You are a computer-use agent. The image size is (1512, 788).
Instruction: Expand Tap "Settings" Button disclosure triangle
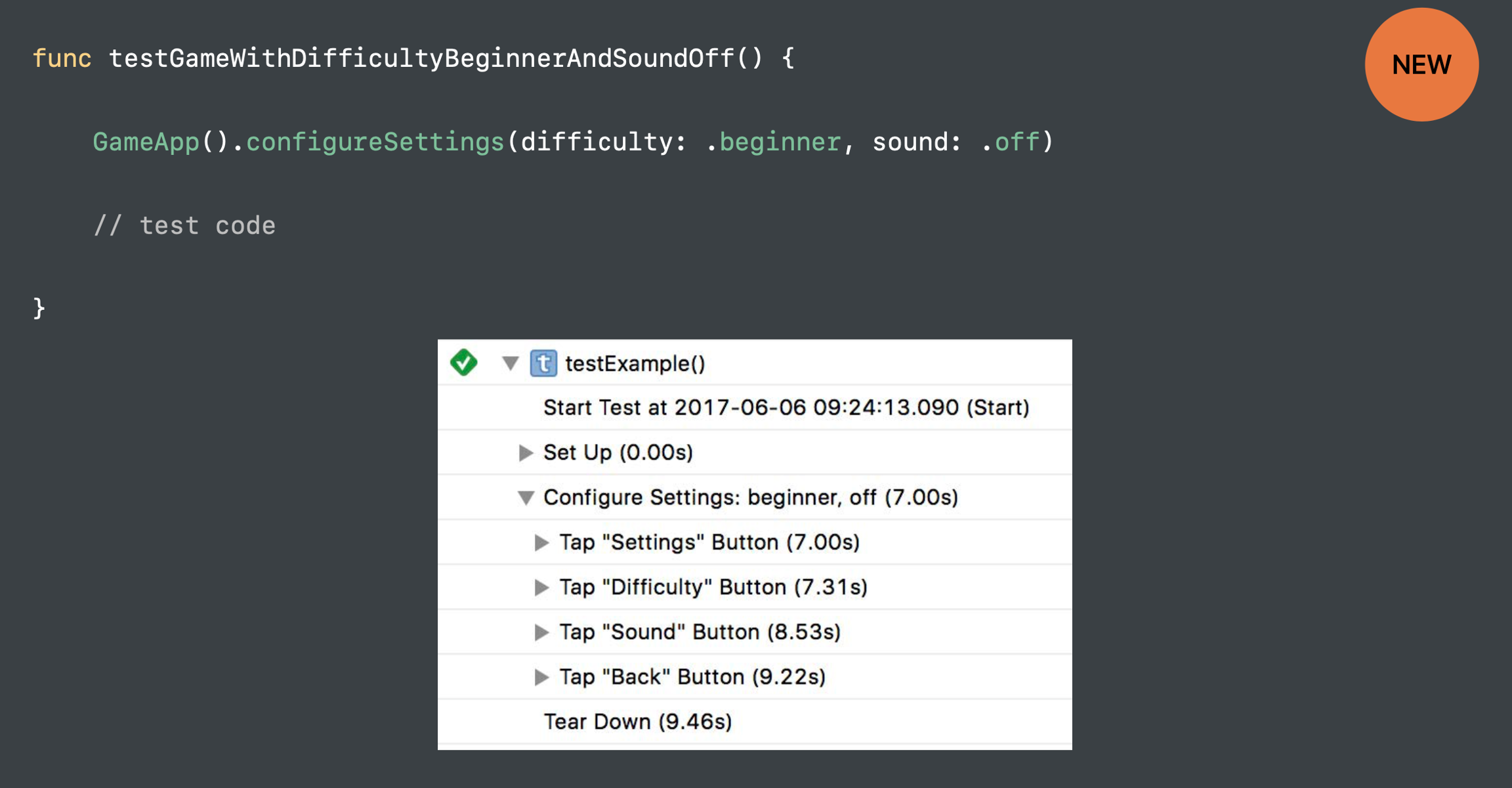[541, 542]
